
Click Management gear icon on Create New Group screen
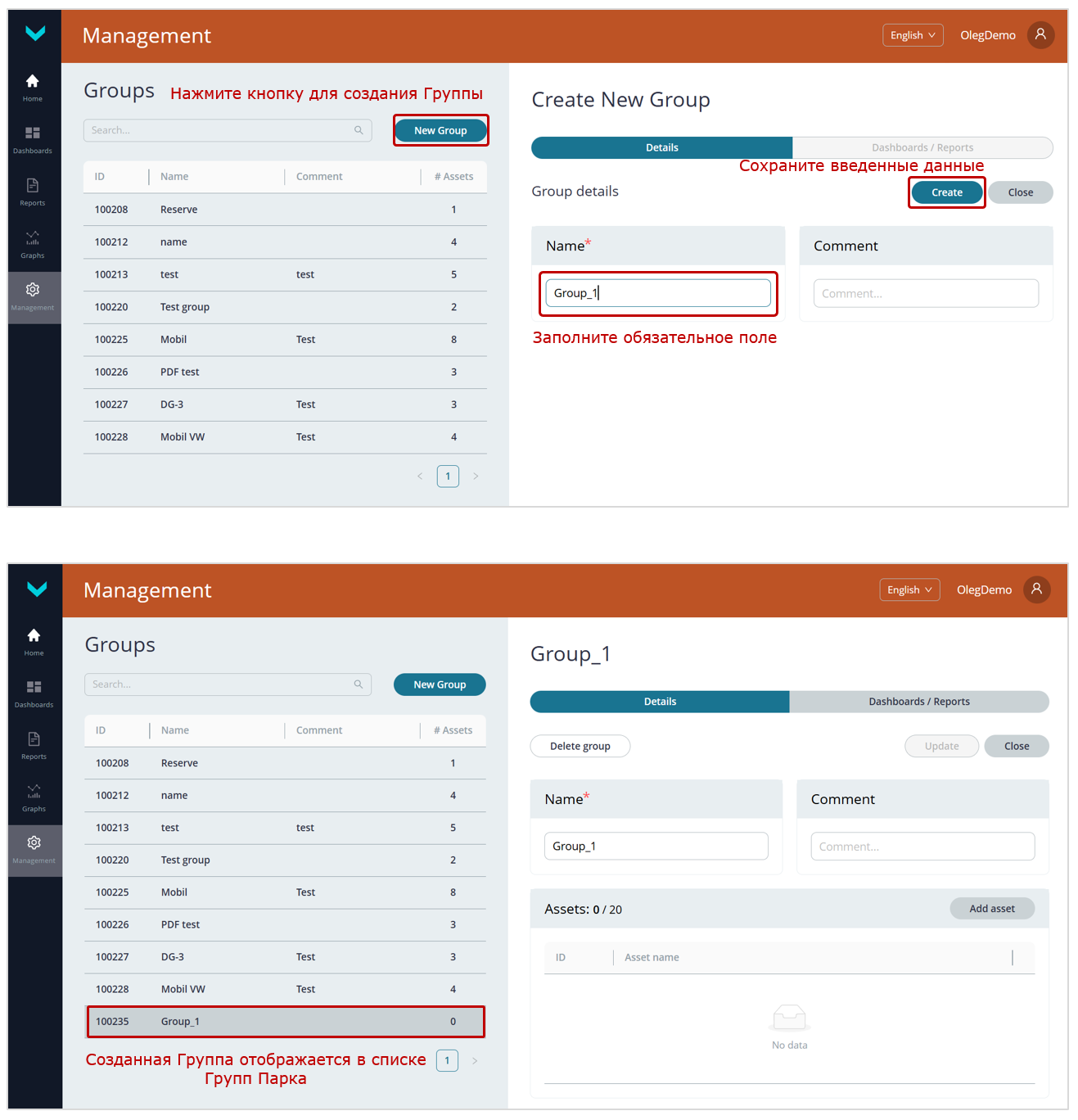[33, 290]
